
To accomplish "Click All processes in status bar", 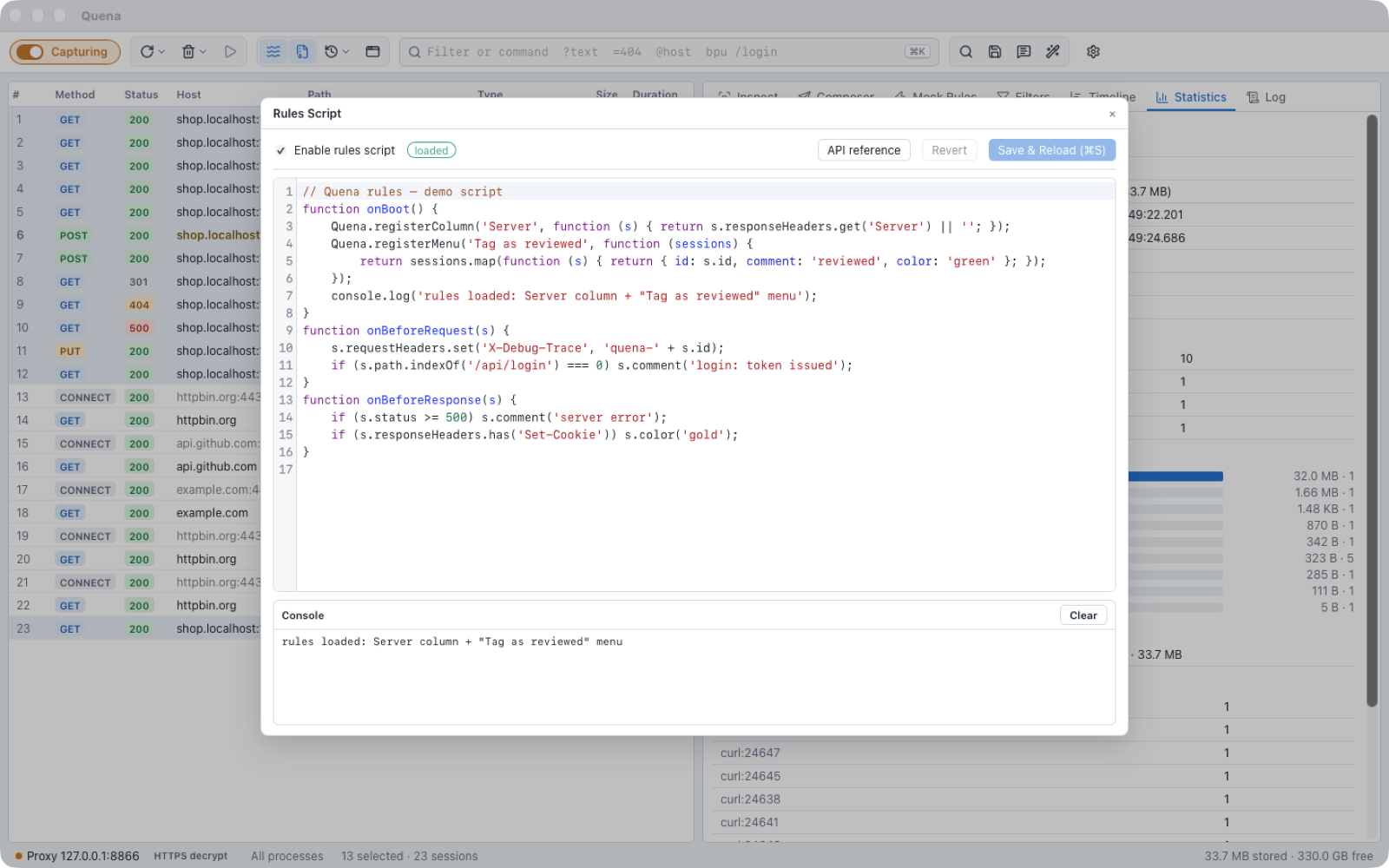I will coord(287,856).
